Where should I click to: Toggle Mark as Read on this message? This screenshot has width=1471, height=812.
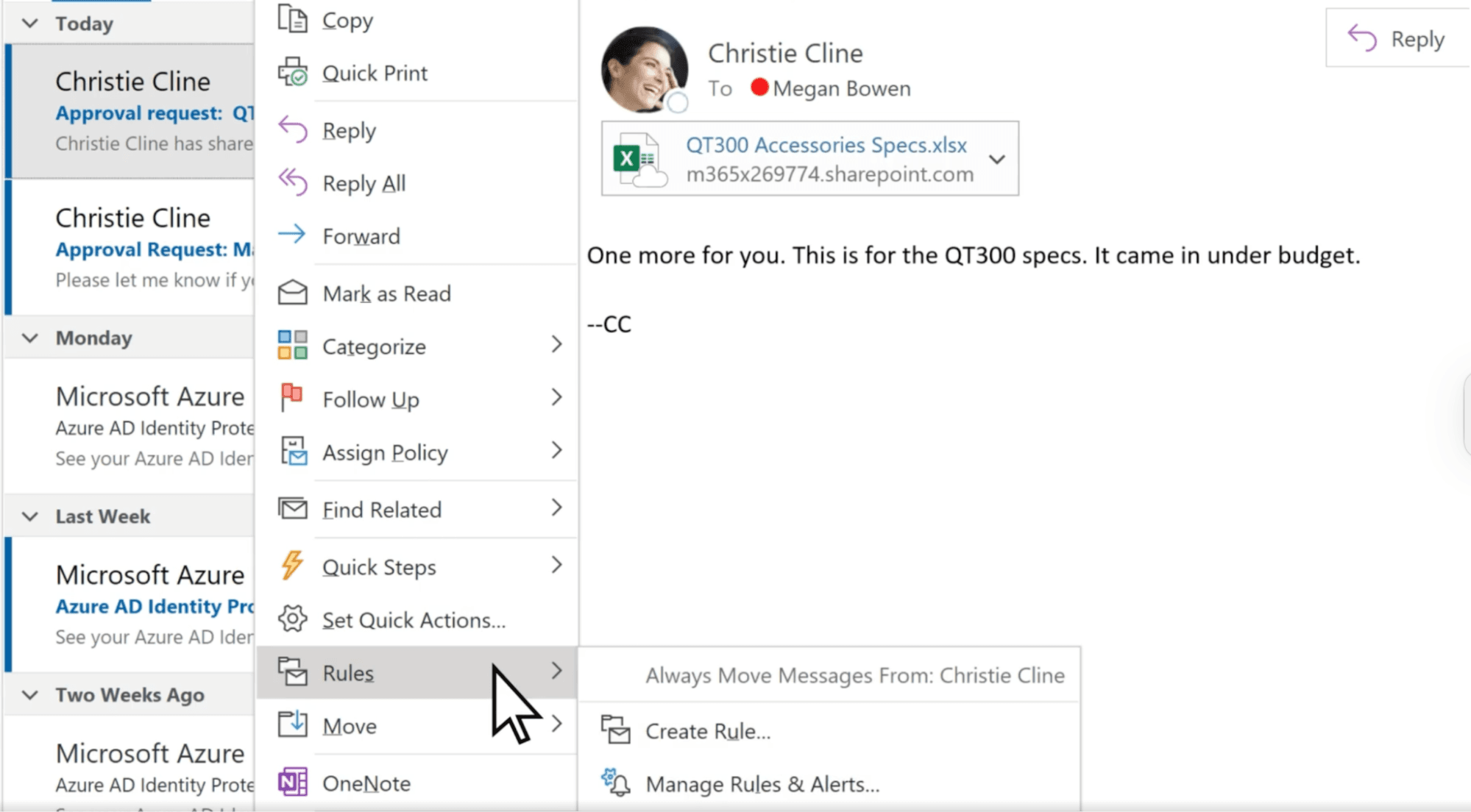(x=386, y=293)
